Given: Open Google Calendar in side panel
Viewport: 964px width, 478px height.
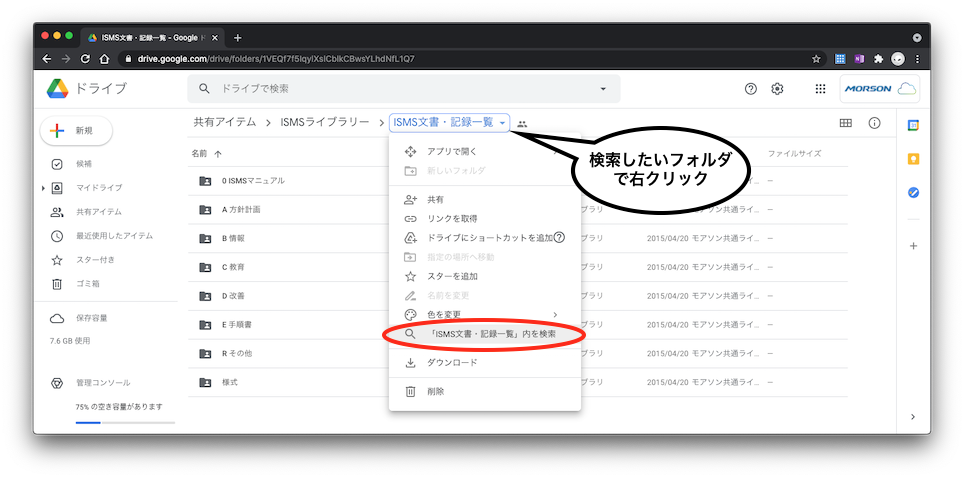Looking at the screenshot, I should click(912, 125).
